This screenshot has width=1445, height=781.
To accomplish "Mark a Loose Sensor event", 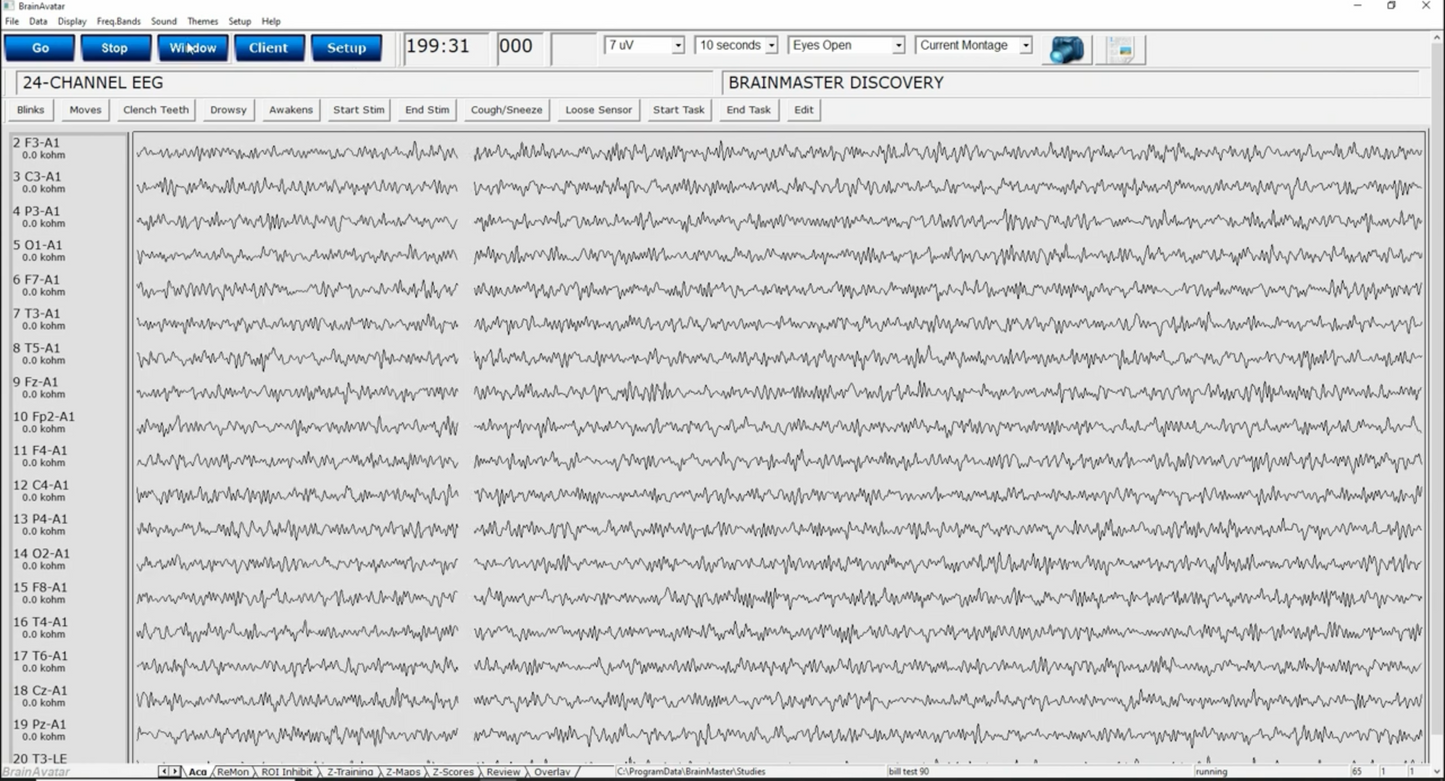I will coord(599,110).
